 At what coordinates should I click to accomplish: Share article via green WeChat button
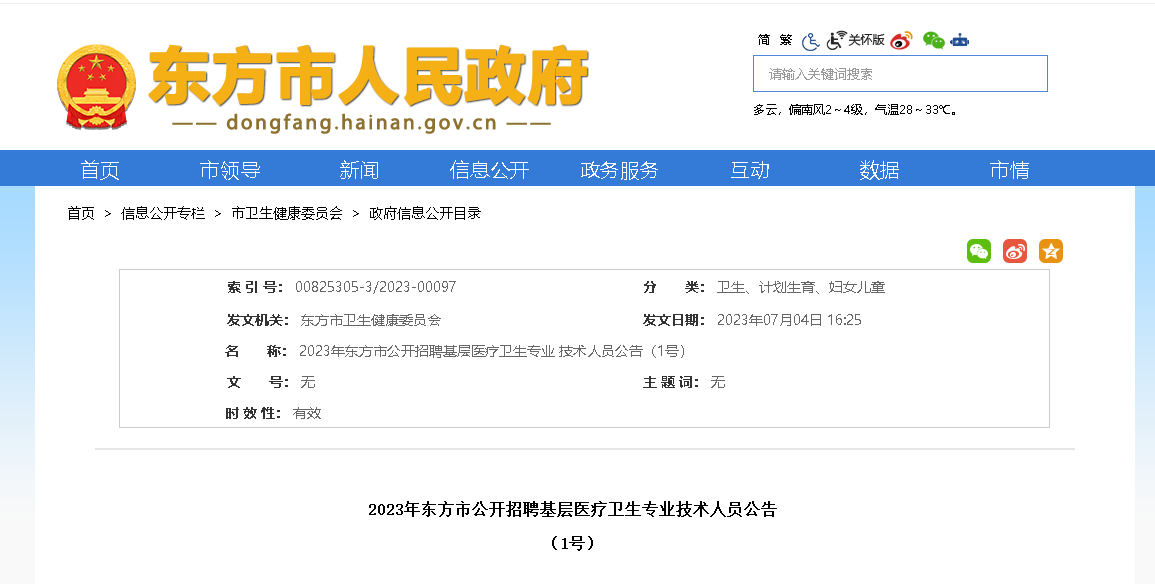(x=979, y=251)
